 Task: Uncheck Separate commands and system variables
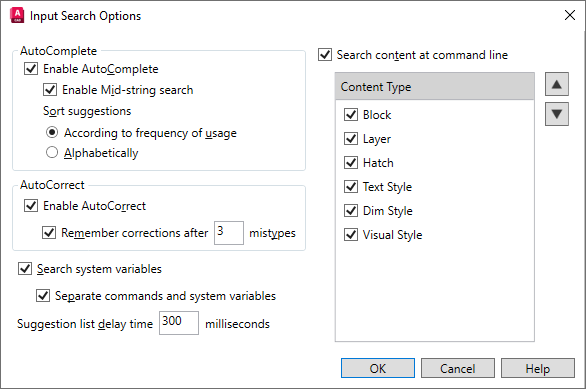click(x=43, y=296)
